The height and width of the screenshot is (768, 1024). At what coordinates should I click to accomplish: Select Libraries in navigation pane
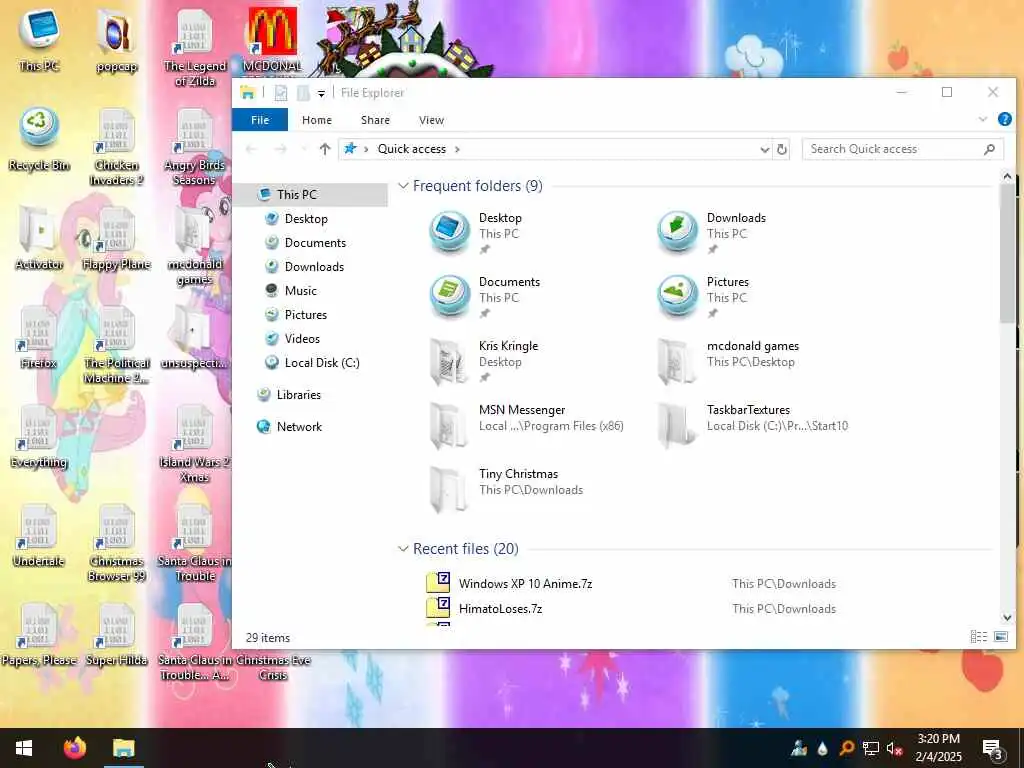click(x=298, y=395)
